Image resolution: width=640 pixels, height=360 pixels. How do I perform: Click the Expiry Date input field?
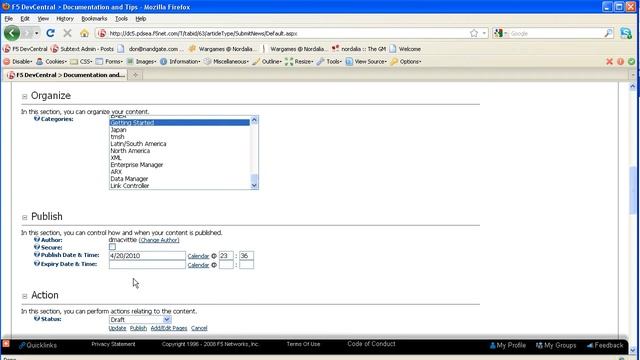click(147, 264)
